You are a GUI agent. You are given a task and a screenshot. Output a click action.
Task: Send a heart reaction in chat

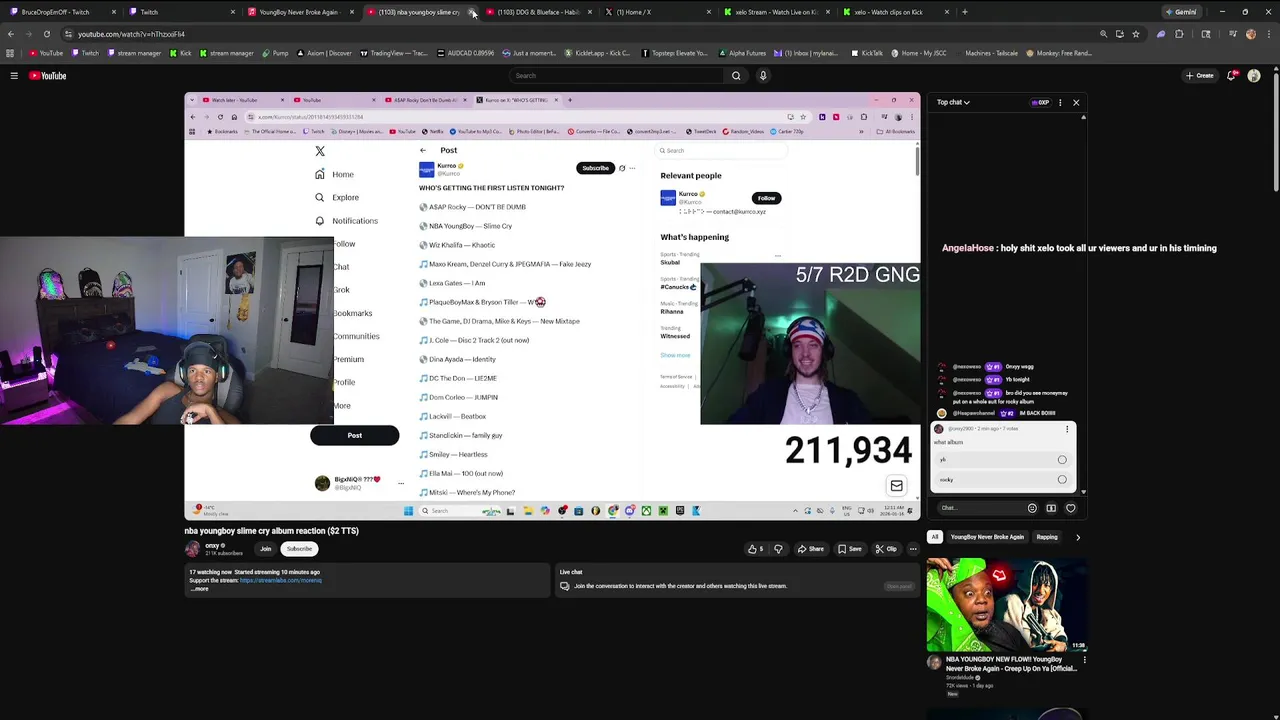coord(1070,508)
